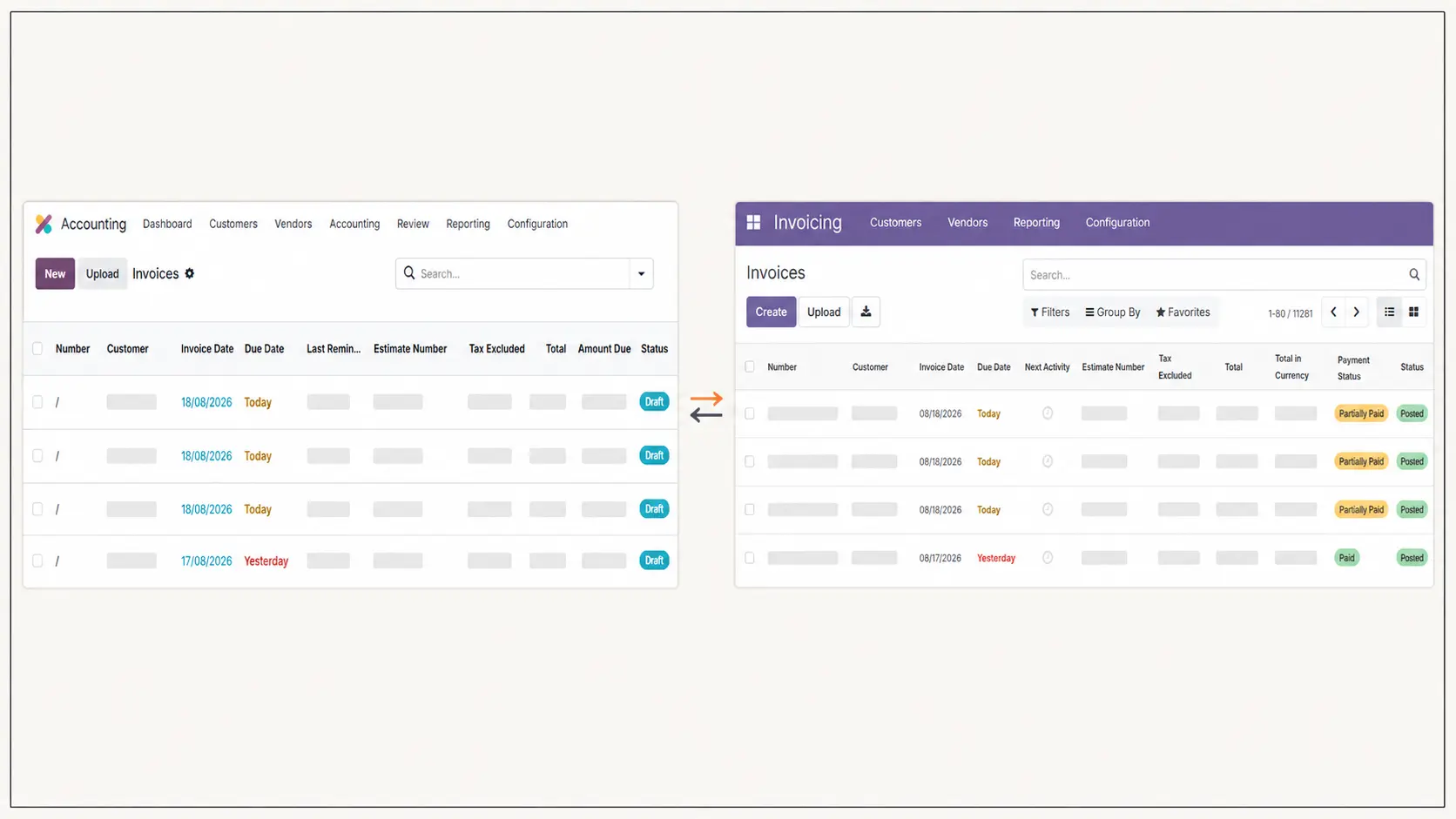Click the Accounting app logo icon

[44, 224]
